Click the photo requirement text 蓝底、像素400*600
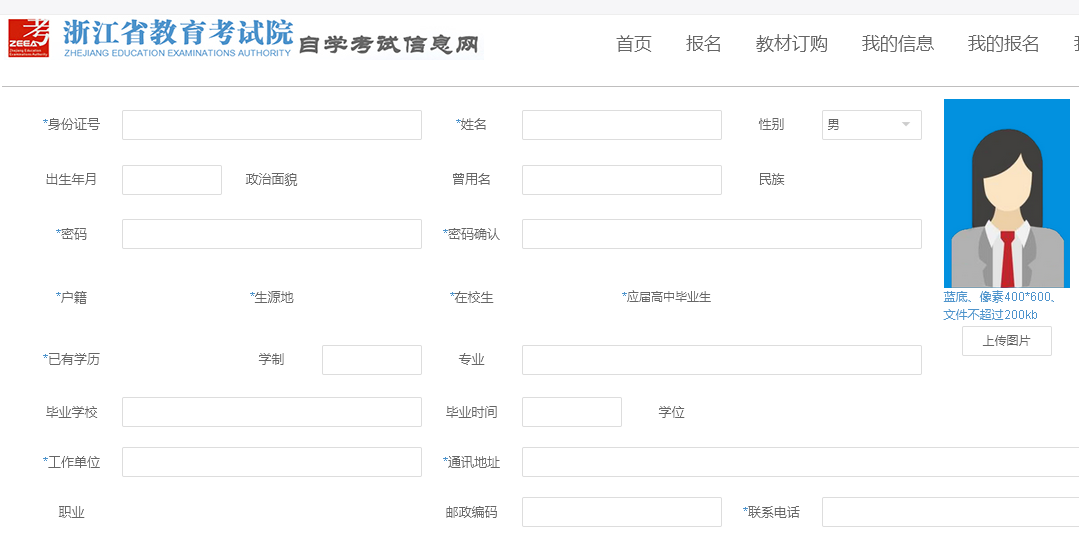Image resolution: width=1079 pixels, height=545 pixels. point(1000,297)
